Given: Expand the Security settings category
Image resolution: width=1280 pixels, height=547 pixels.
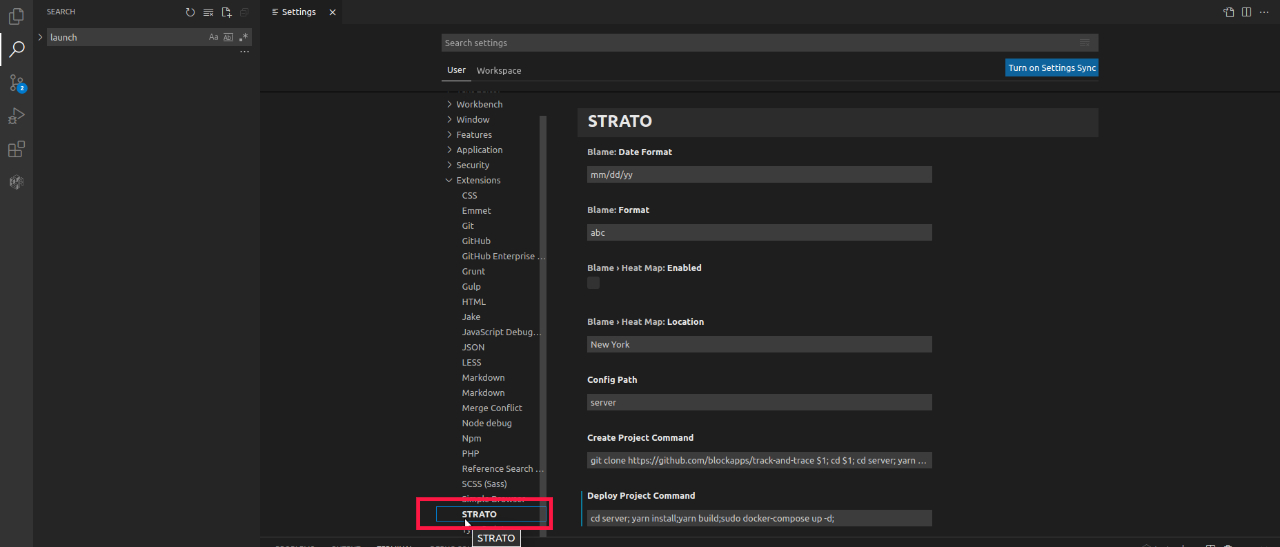Looking at the screenshot, I should click(x=473, y=165).
